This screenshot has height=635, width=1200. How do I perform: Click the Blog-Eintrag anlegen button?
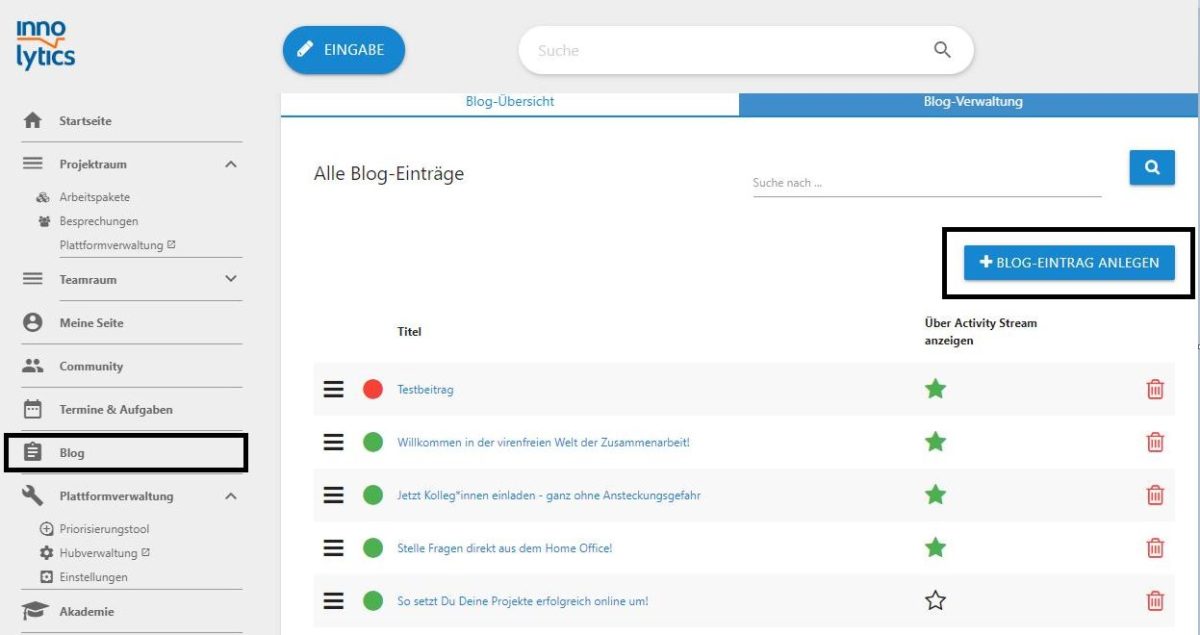tap(1069, 263)
